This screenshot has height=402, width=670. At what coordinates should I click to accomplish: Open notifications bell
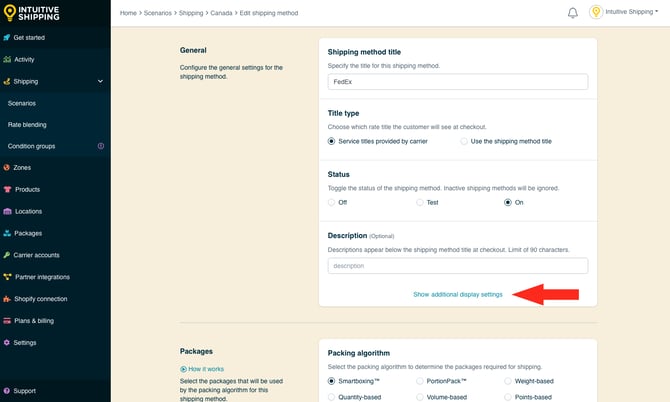pyautogui.click(x=573, y=13)
